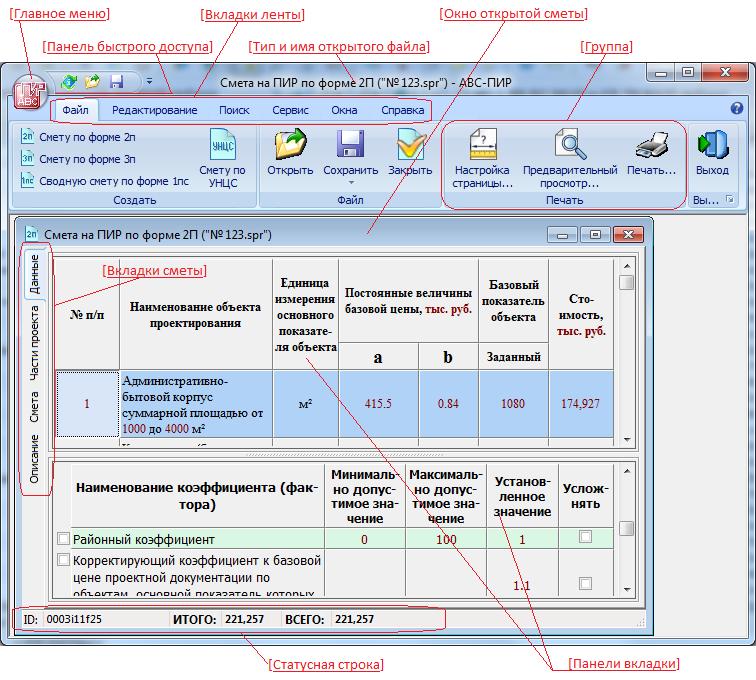Select the Данные vertical tab
Image resolution: width=756 pixels, height=680 pixels.
click(x=34, y=274)
